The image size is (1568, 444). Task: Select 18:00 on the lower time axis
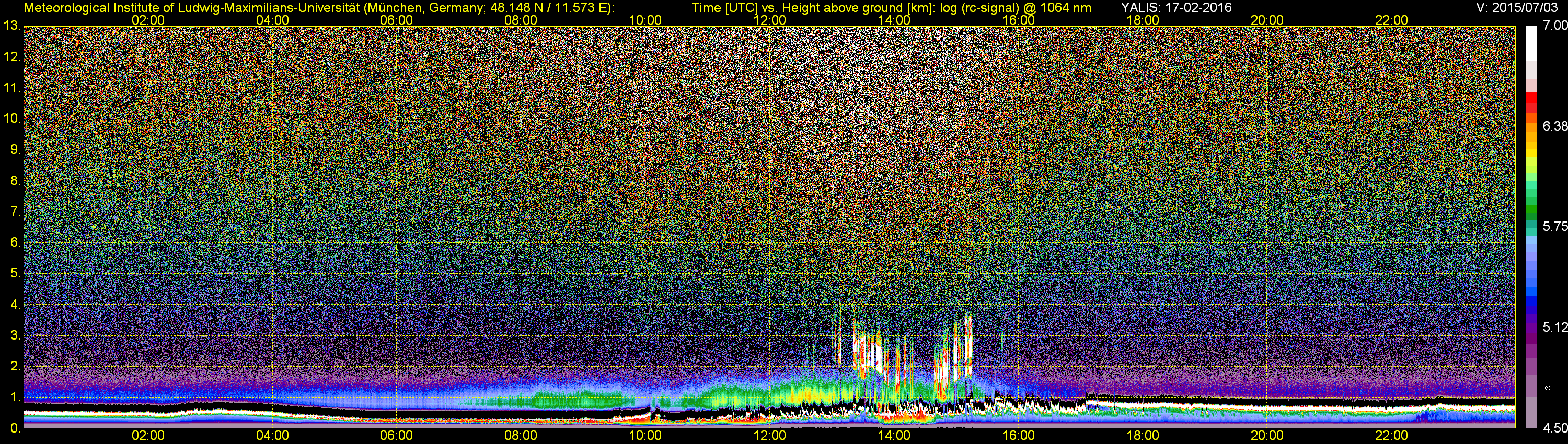pyautogui.click(x=1143, y=436)
